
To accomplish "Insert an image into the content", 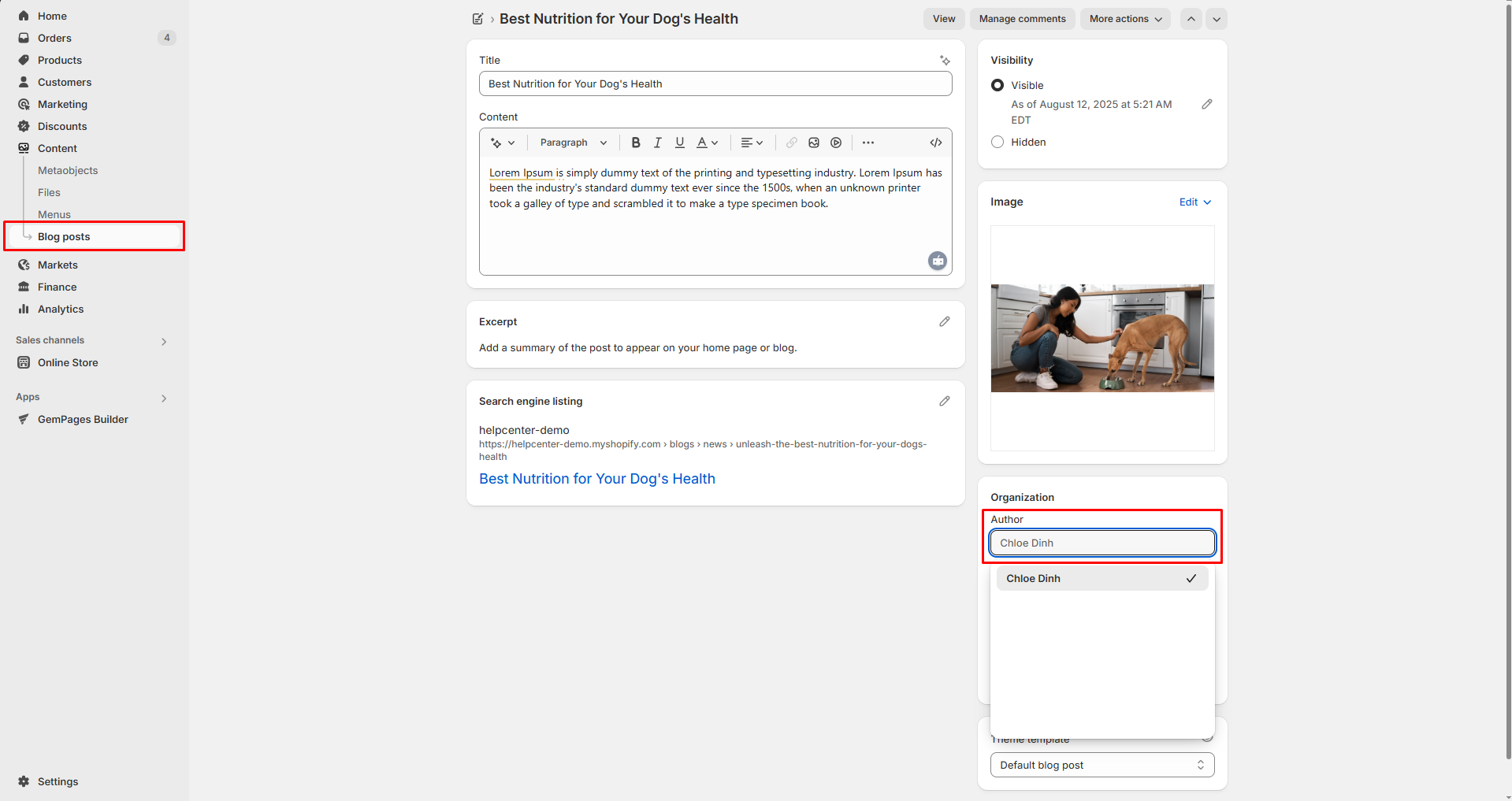I will click(814, 143).
